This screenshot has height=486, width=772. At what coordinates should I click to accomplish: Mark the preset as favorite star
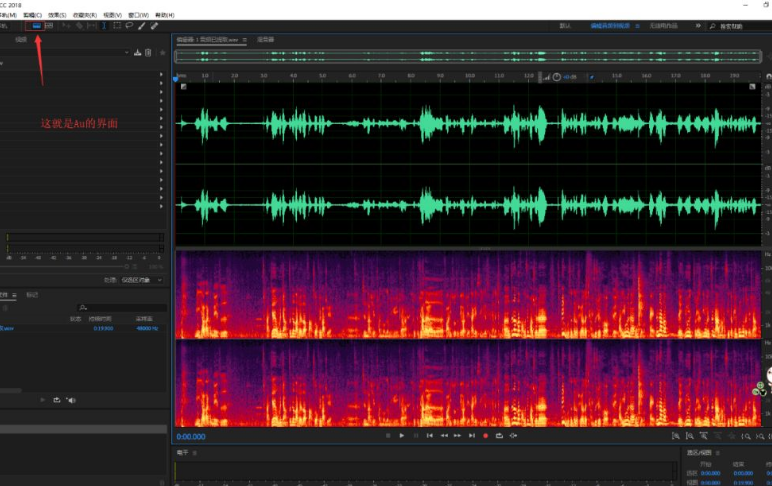coord(162,53)
